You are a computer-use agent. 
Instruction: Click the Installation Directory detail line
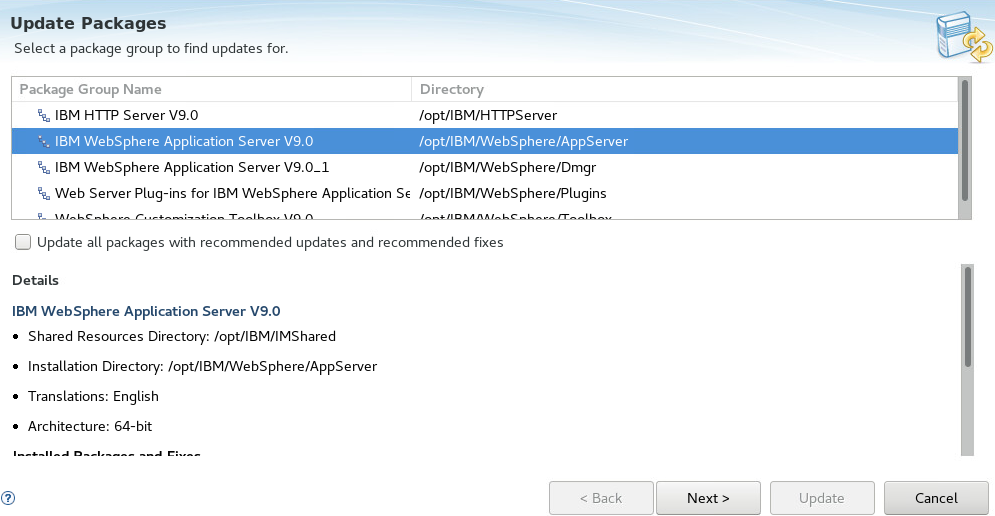click(x=202, y=366)
